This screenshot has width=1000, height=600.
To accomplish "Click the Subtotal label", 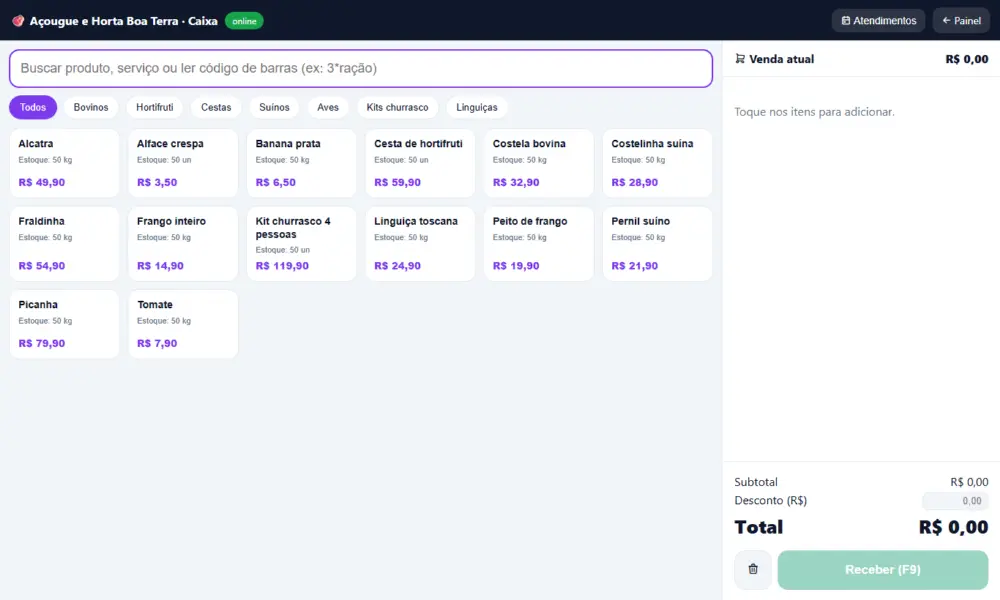I will point(756,482).
